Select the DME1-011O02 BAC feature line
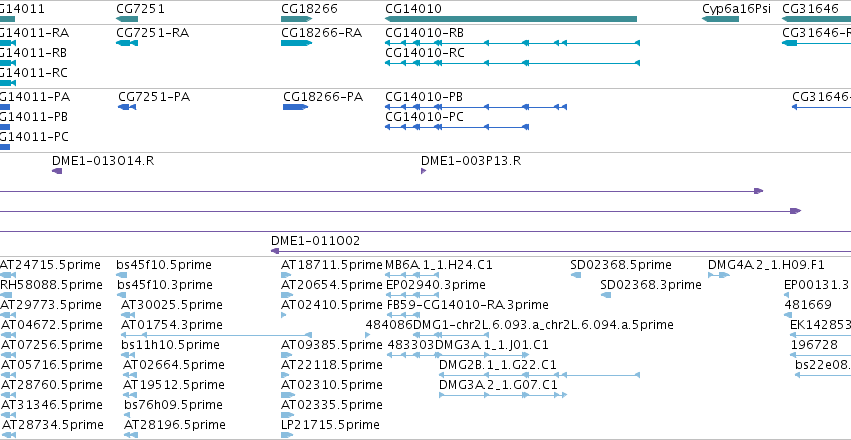Image resolution: width=851 pixels, height=440 pixels. pos(561,251)
